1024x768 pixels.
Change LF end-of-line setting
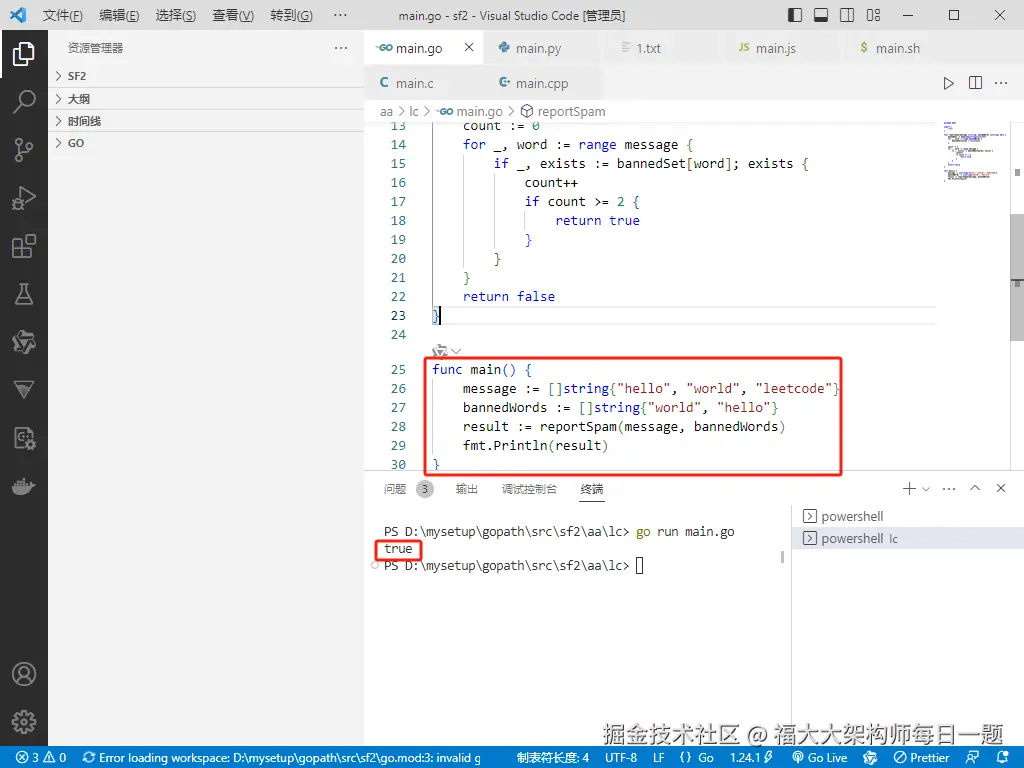pyautogui.click(x=658, y=758)
